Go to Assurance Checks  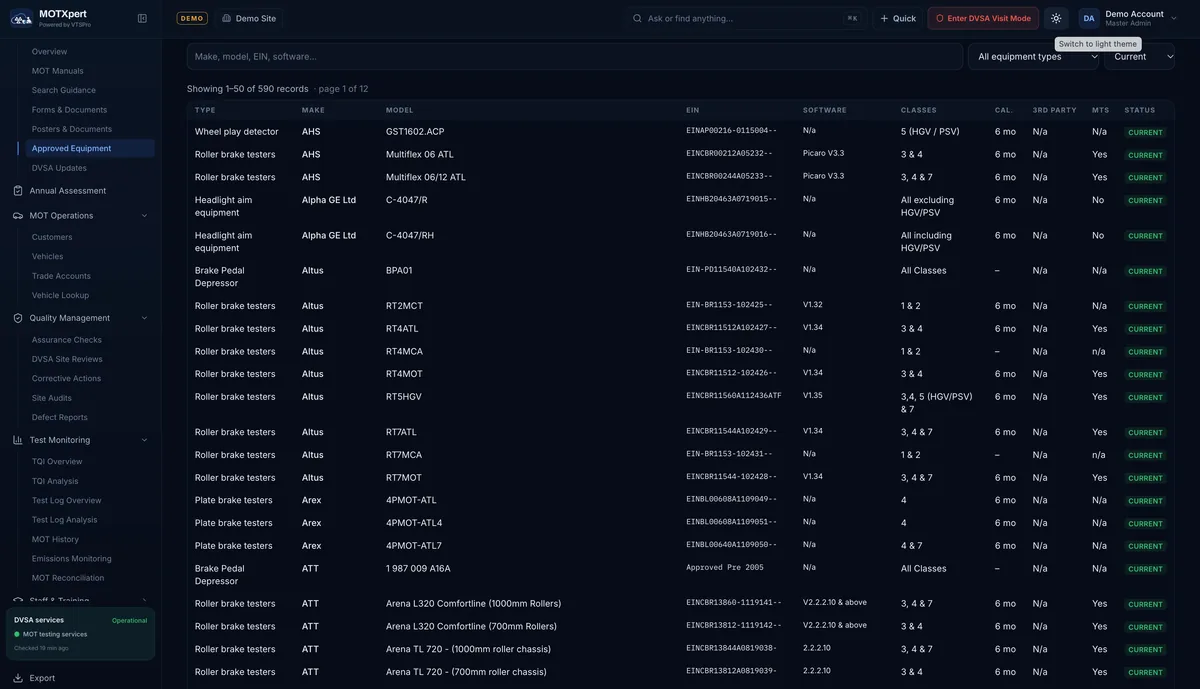(x=67, y=340)
